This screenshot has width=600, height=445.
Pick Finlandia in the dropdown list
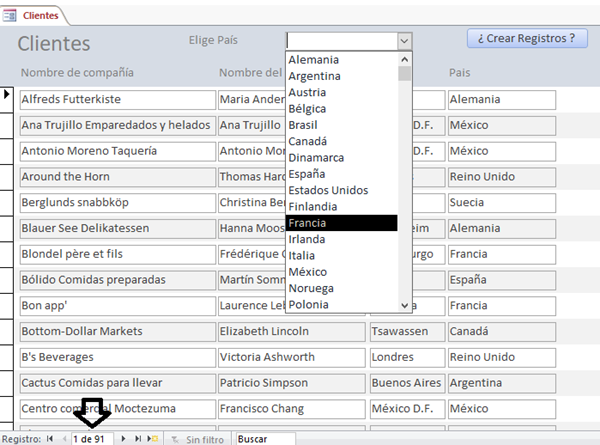(342, 207)
